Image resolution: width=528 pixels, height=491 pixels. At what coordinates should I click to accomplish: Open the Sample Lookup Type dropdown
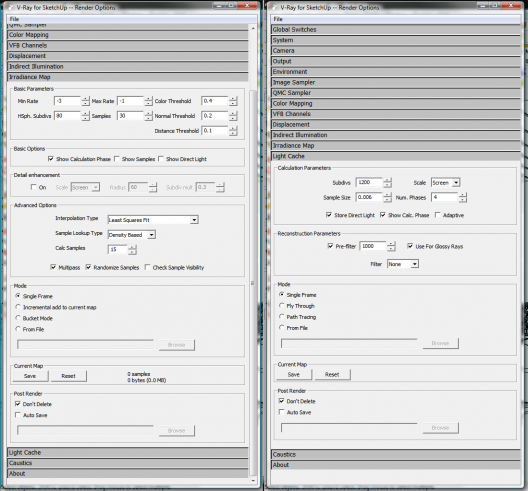(x=132, y=235)
